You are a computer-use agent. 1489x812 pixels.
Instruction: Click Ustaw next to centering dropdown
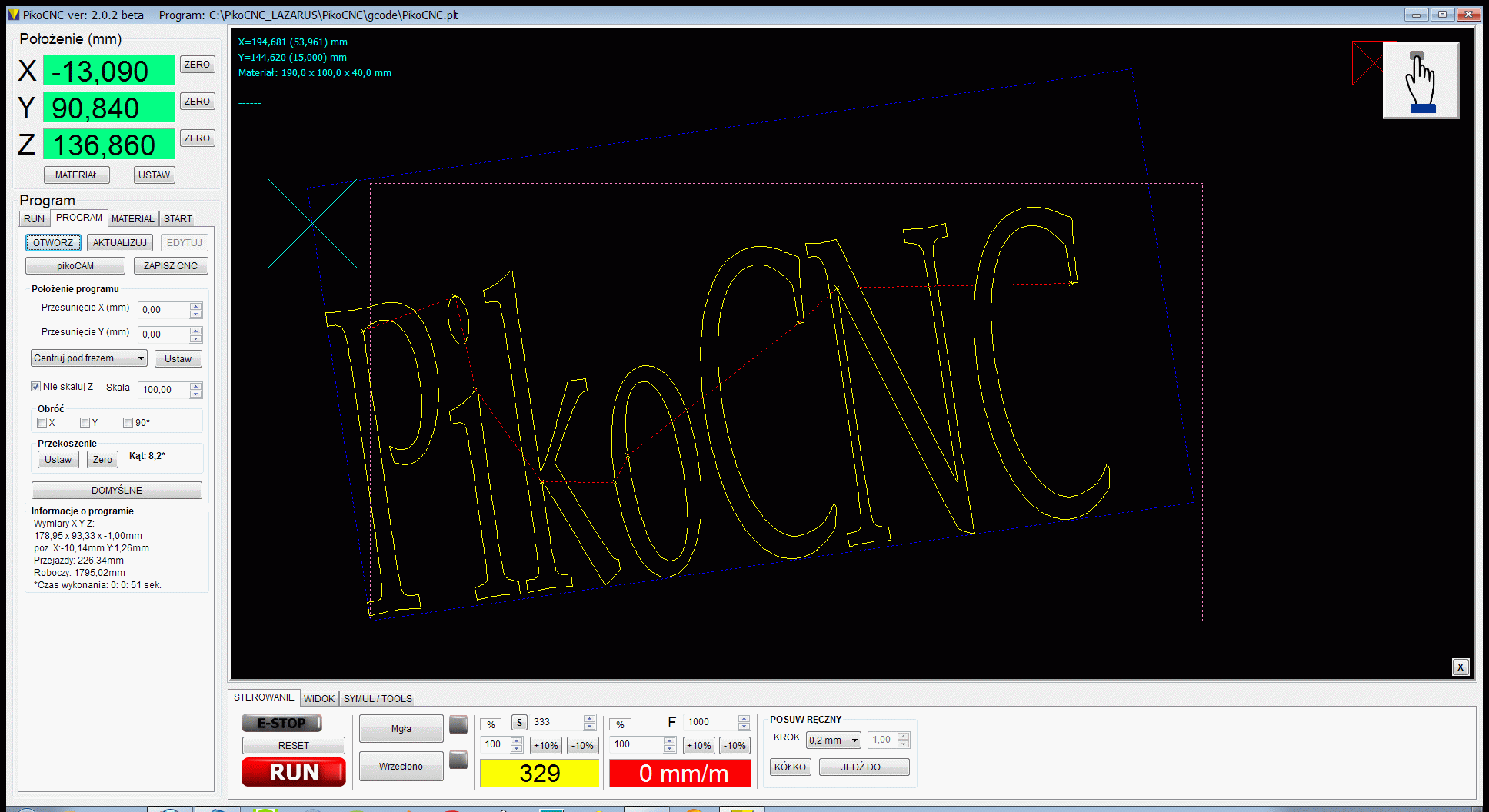(178, 359)
